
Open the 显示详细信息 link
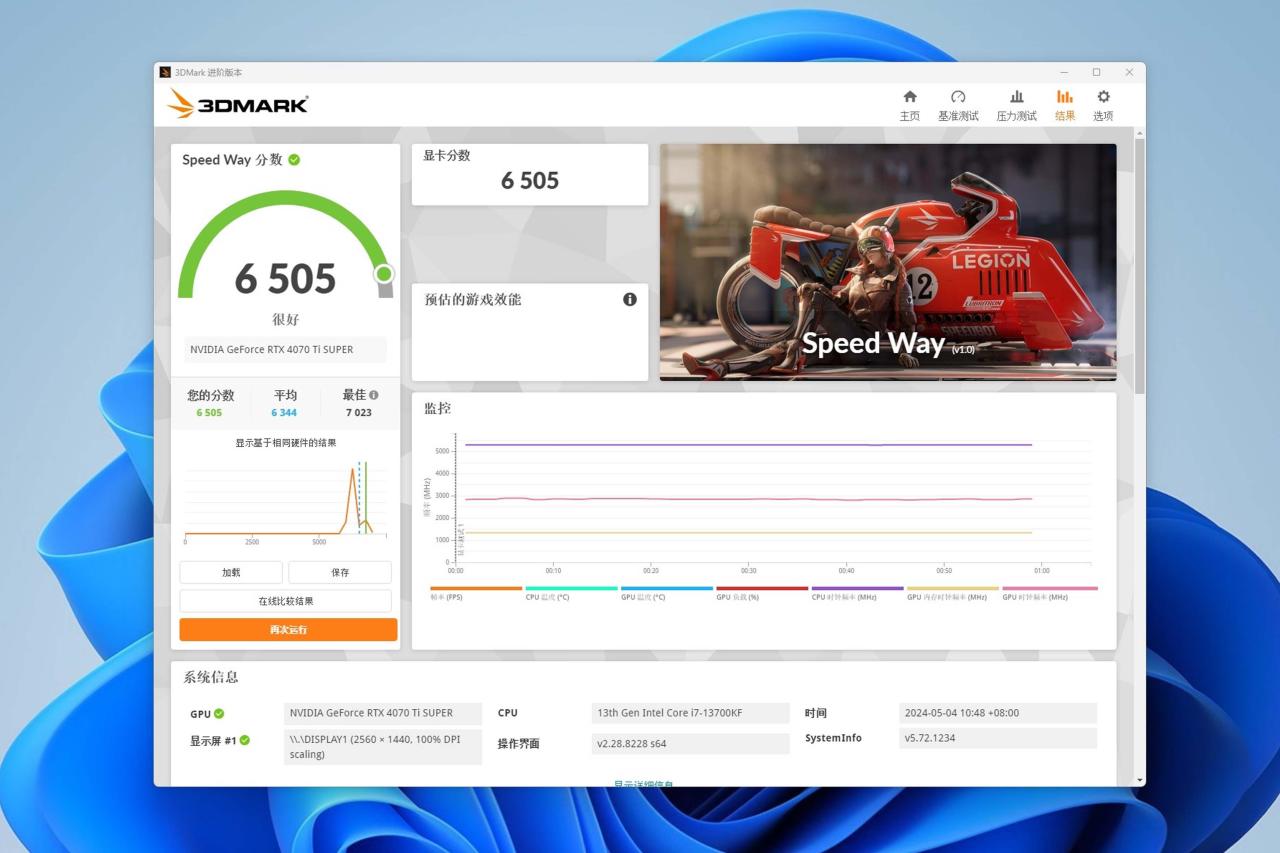pos(643,784)
